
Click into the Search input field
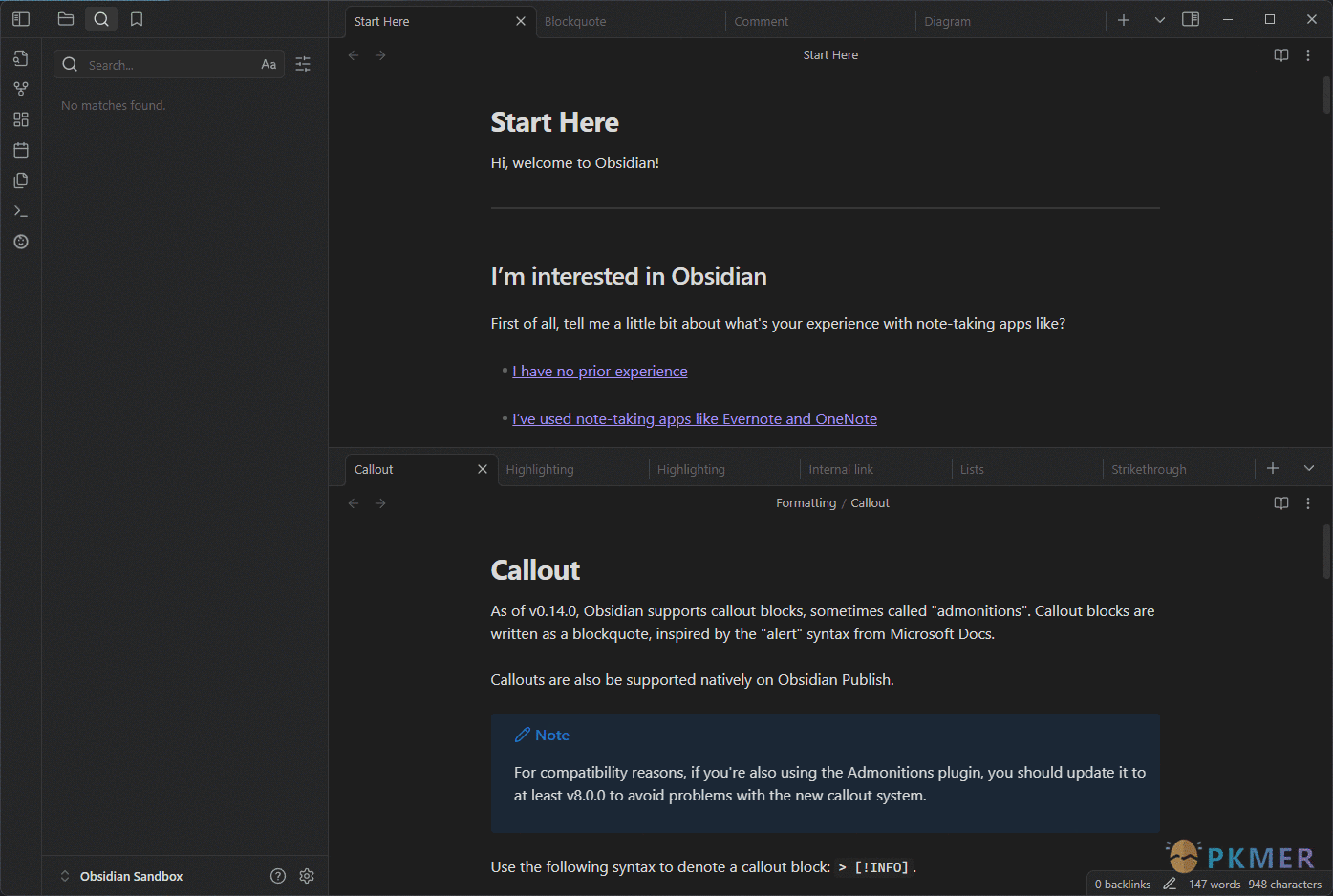tap(169, 64)
